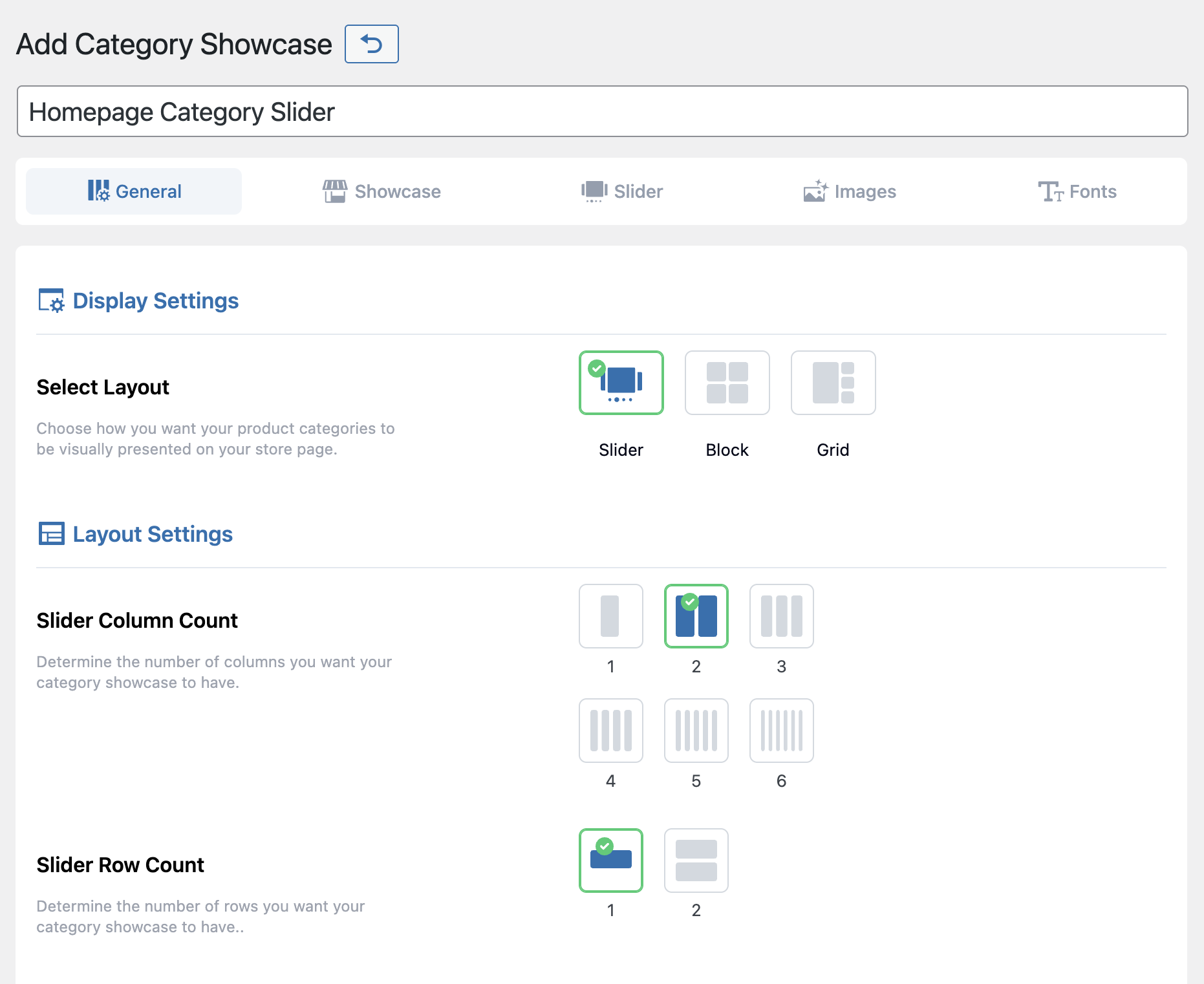The height and width of the screenshot is (984, 1204).
Task: Open the Images tab
Action: [x=850, y=191]
